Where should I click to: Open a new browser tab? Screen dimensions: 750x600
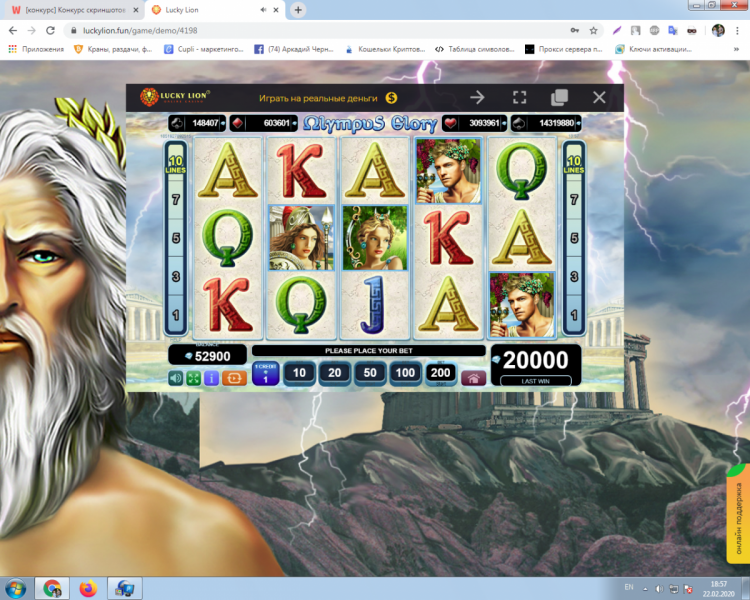[298, 9]
